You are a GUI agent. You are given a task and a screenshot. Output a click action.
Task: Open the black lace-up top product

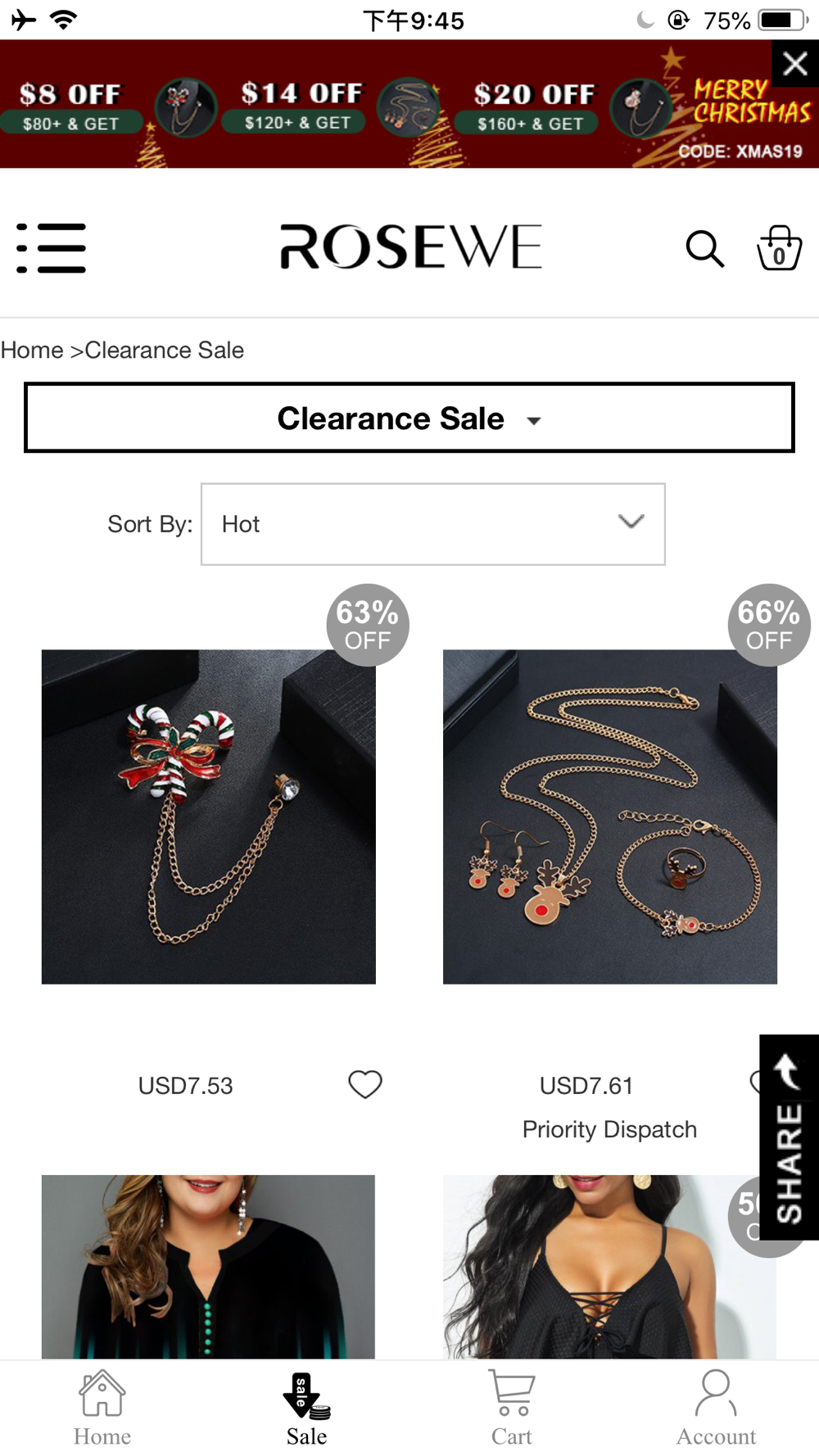tap(609, 1267)
